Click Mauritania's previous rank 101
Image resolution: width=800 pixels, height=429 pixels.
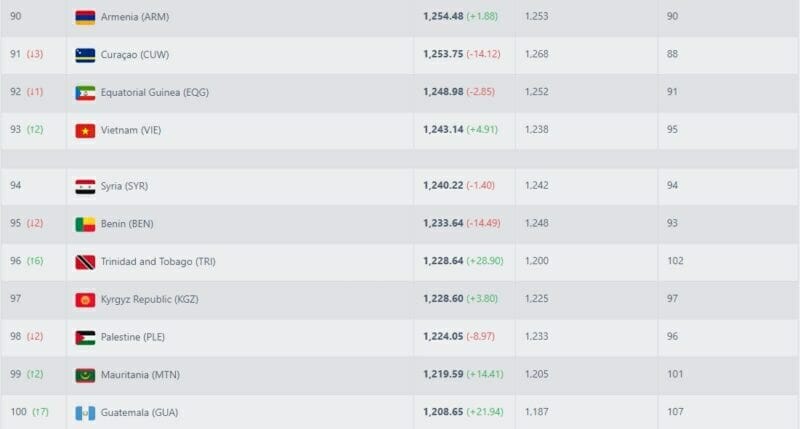(x=675, y=375)
